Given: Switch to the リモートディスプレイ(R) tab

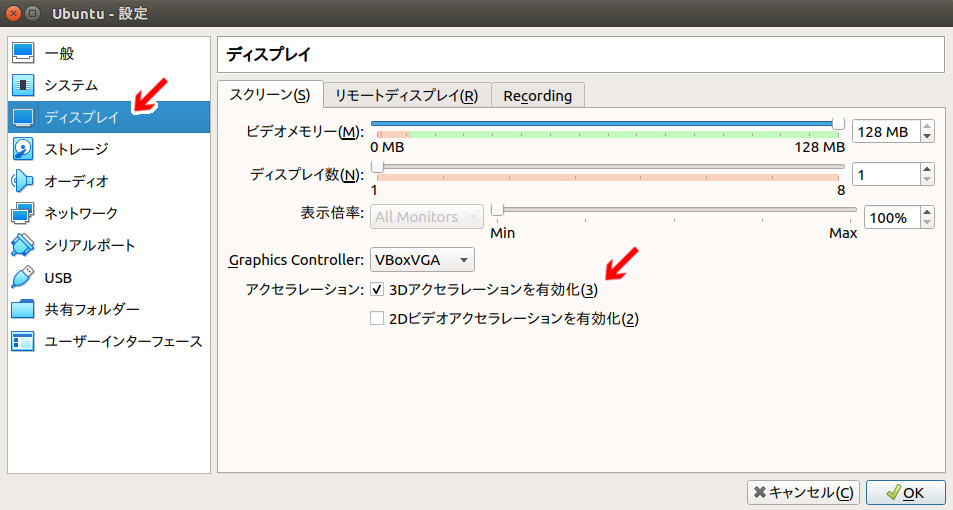Looking at the screenshot, I should click(407, 95).
